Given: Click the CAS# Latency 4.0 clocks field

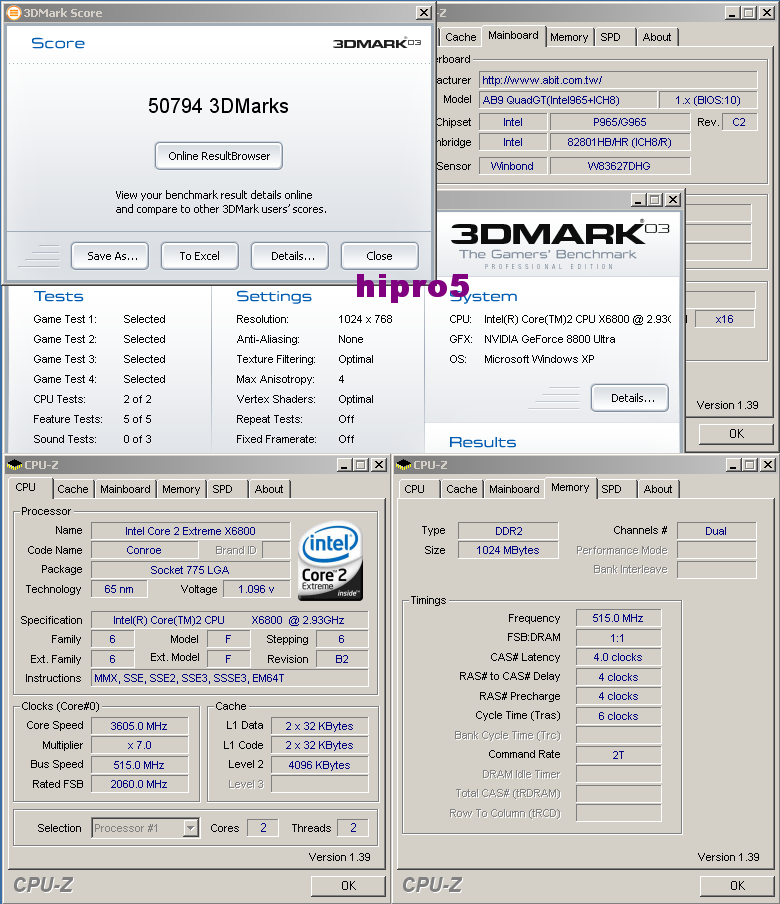Looking at the screenshot, I should (x=618, y=657).
